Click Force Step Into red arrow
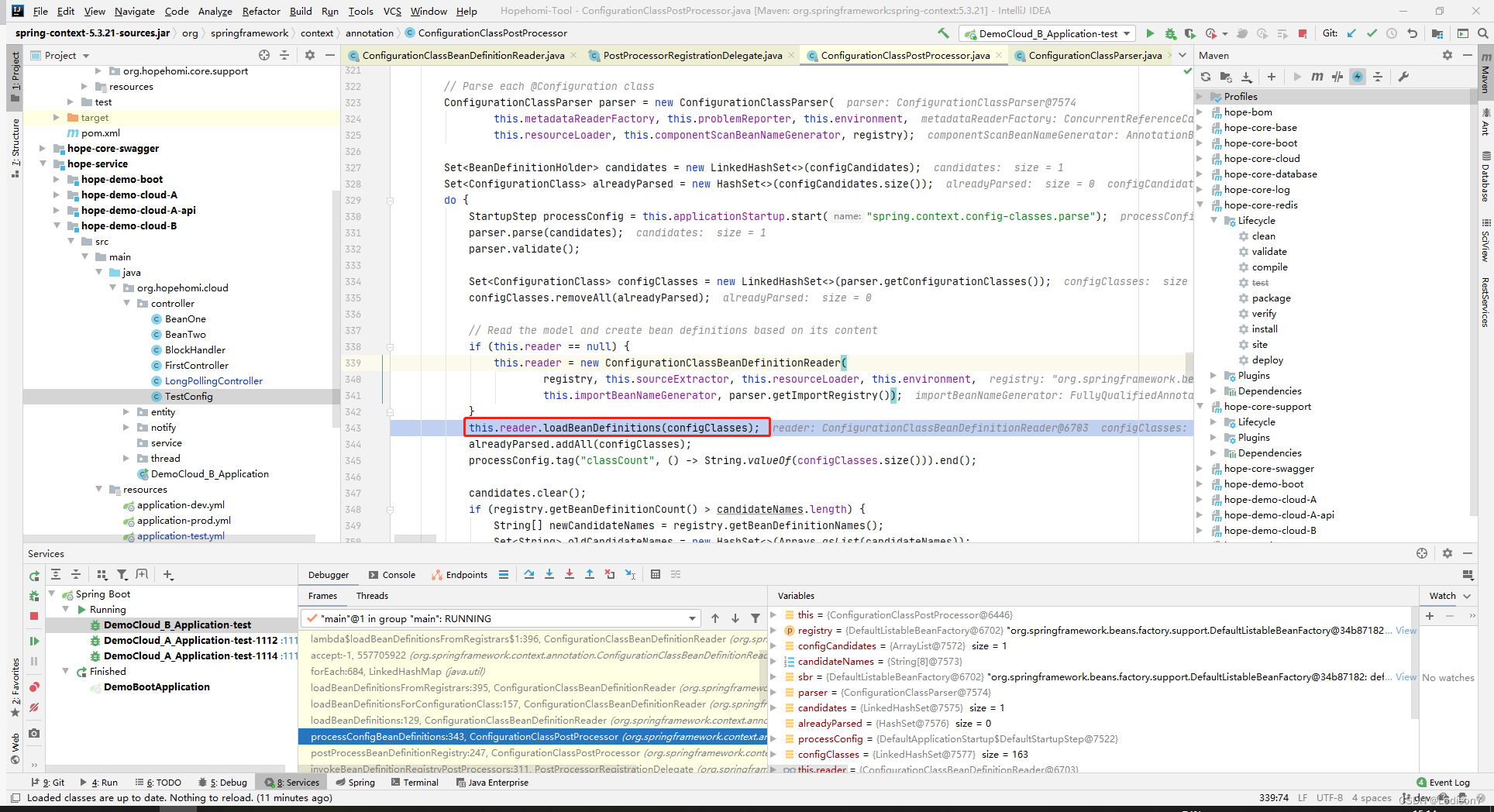The image size is (1494, 812). 570,574
